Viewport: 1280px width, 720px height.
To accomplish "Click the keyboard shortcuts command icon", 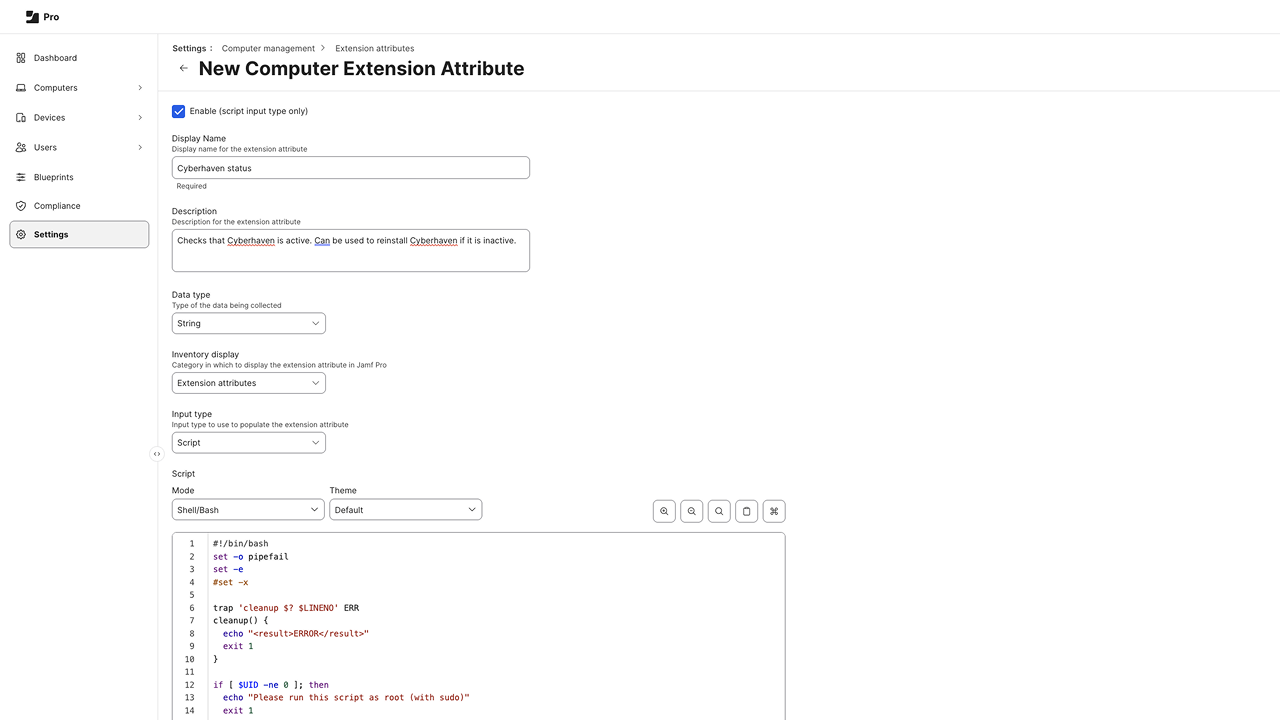I will pyautogui.click(x=773, y=511).
